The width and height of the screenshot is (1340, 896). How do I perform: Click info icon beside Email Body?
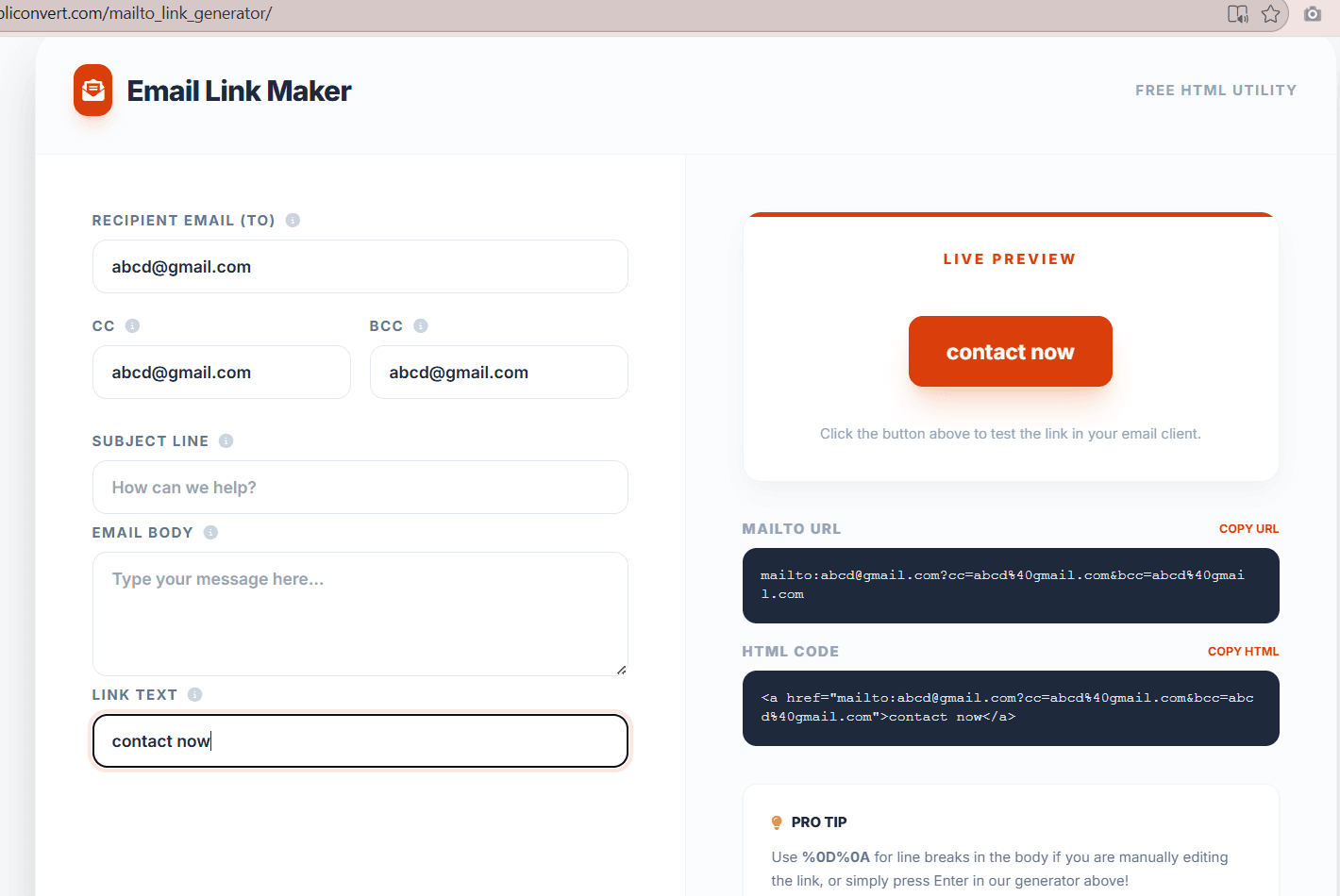click(x=210, y=532)
